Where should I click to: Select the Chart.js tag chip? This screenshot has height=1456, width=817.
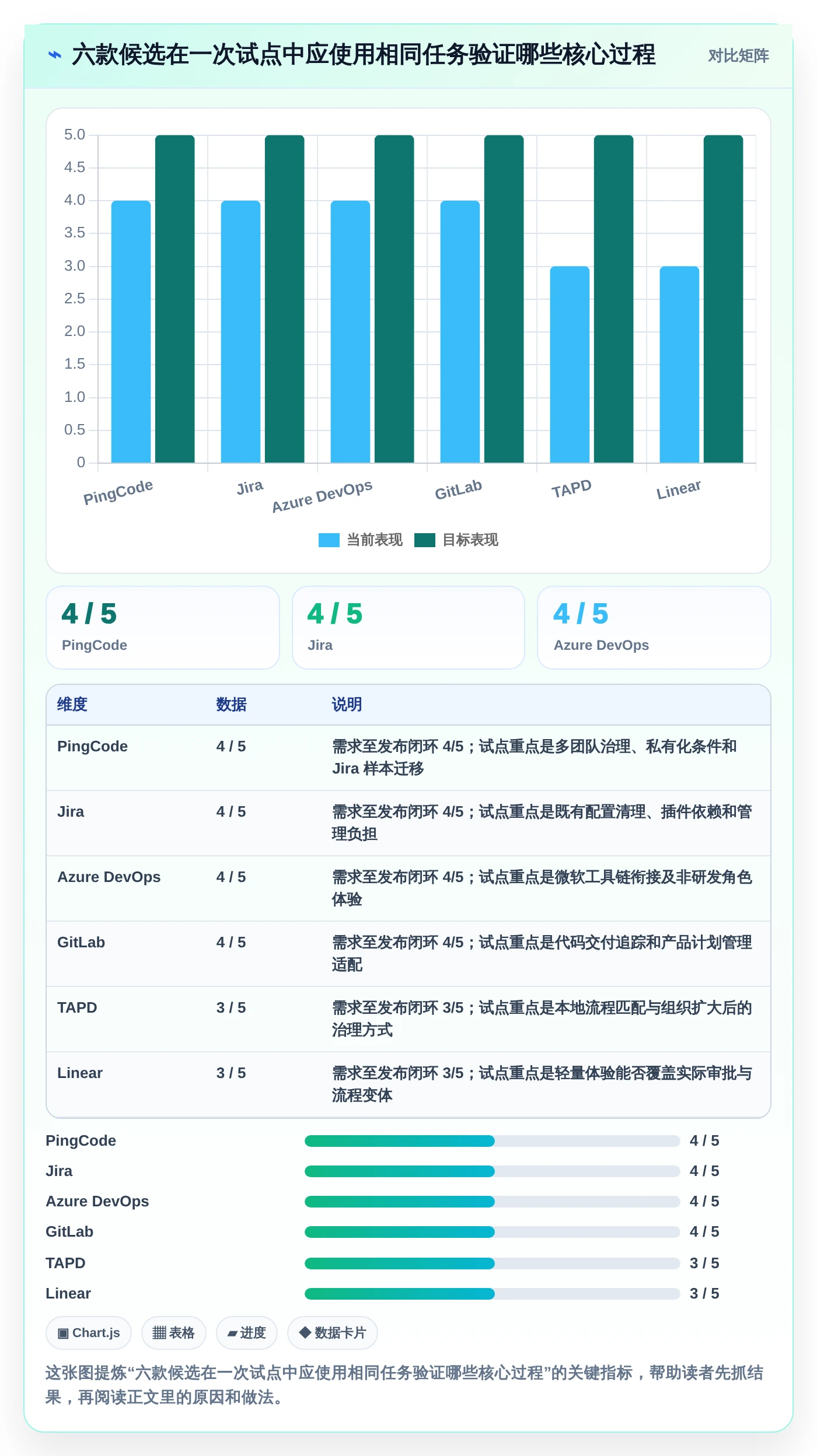pyautogui.click(x=89, y=1333)
